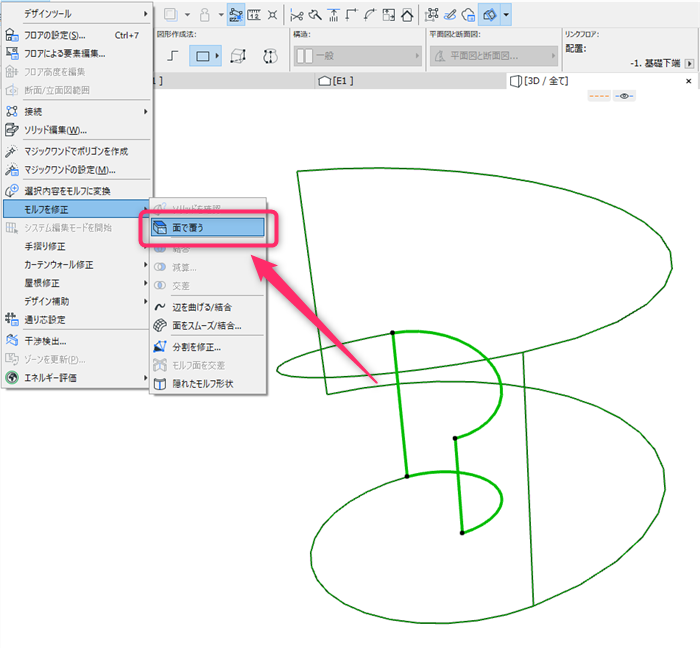This screenshot has height=648, width=700.
Task: Expand the dropdown arrow beside last toolbar icon
Action: 506,15
